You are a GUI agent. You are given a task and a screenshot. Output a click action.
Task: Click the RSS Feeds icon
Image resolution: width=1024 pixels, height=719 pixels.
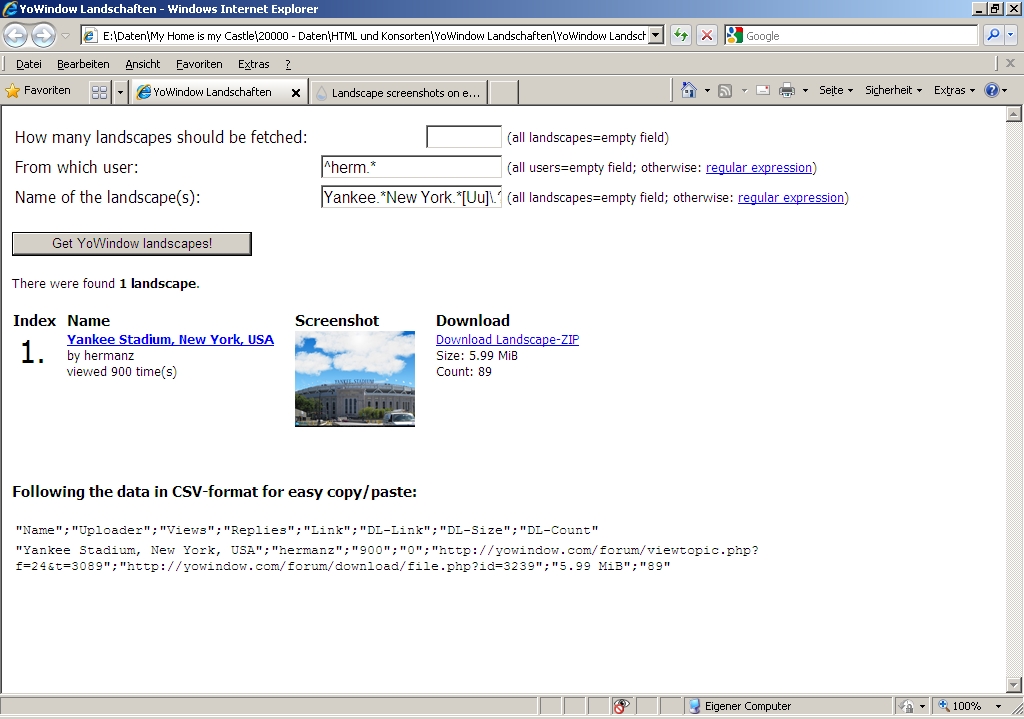point(724,90)
